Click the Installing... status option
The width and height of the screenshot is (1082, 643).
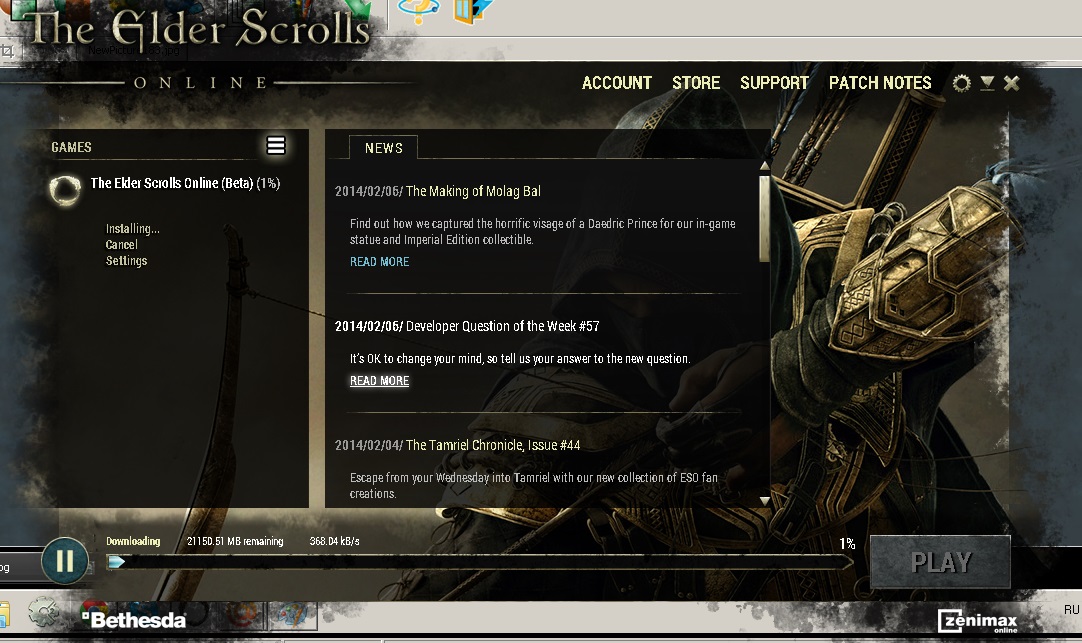(132, 228)
